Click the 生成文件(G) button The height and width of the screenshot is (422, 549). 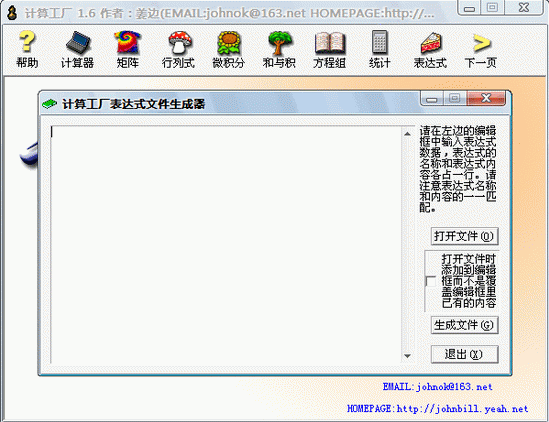pyautogui.click(x=464, y=325)
